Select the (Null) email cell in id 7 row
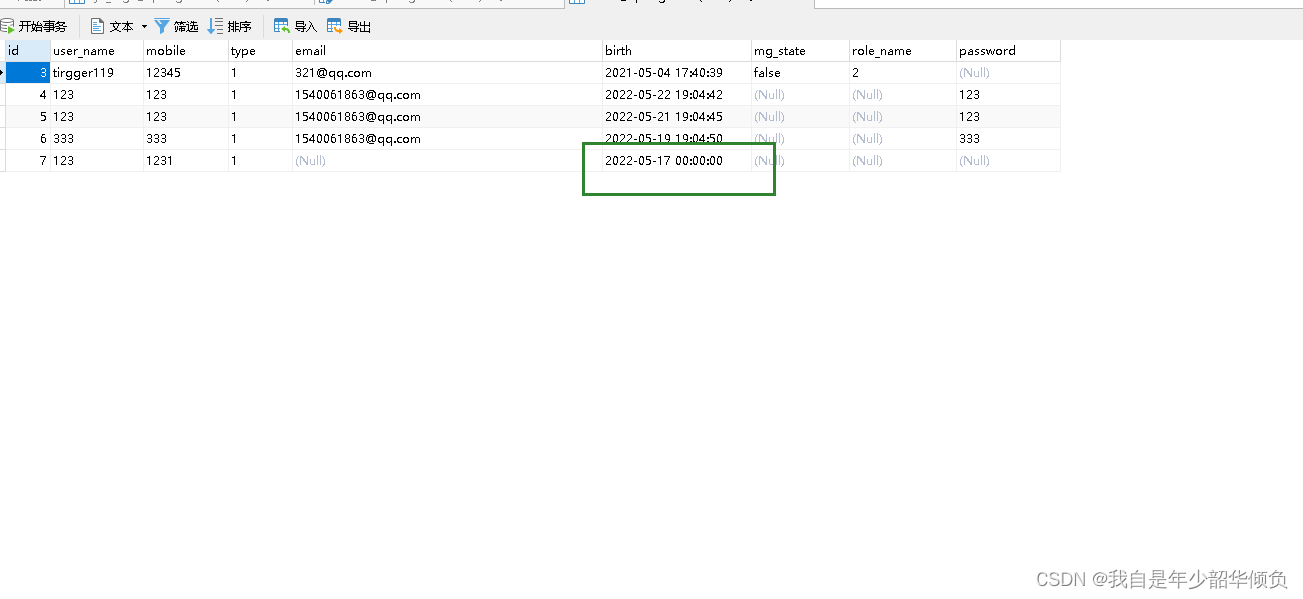Screen dimensions: 1303x599 [x=447, y=161]
